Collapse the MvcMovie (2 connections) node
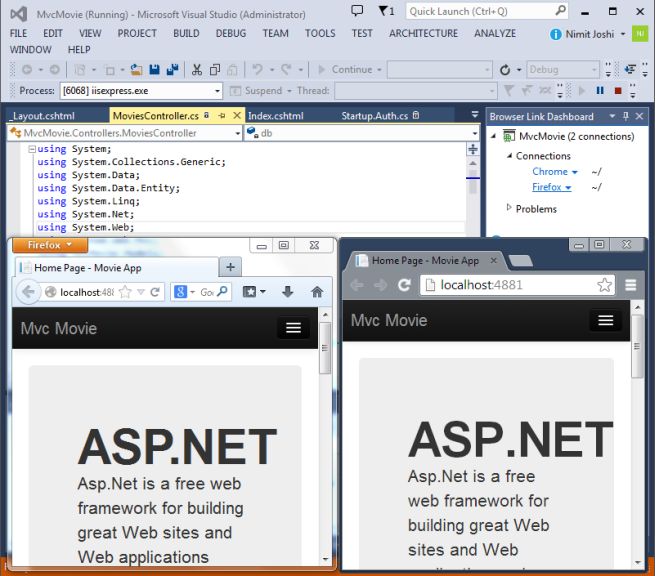Viewport: 655px width, 576px height. (493, 136)
